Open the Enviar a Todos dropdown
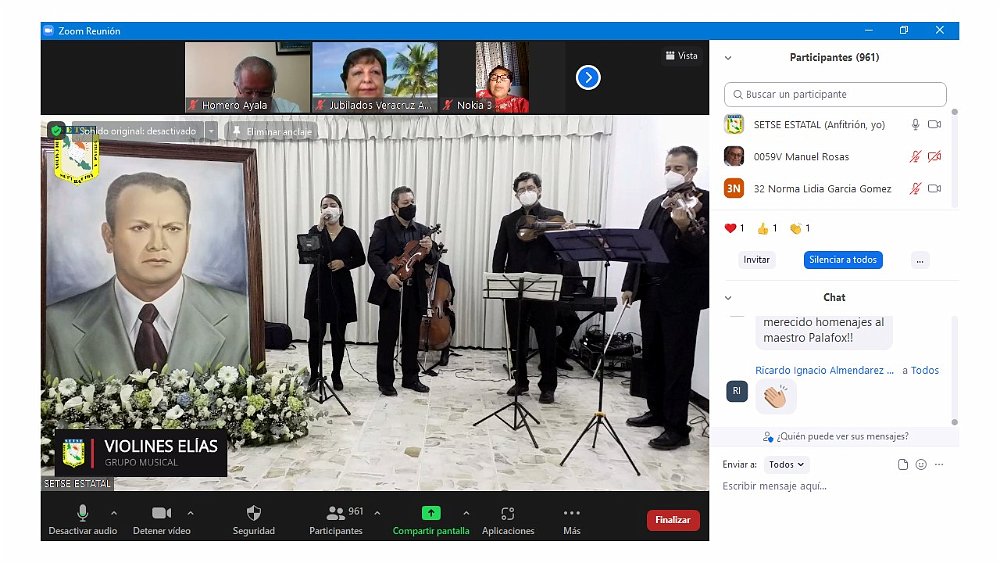1000x563 pixels. tap(786, 465)
